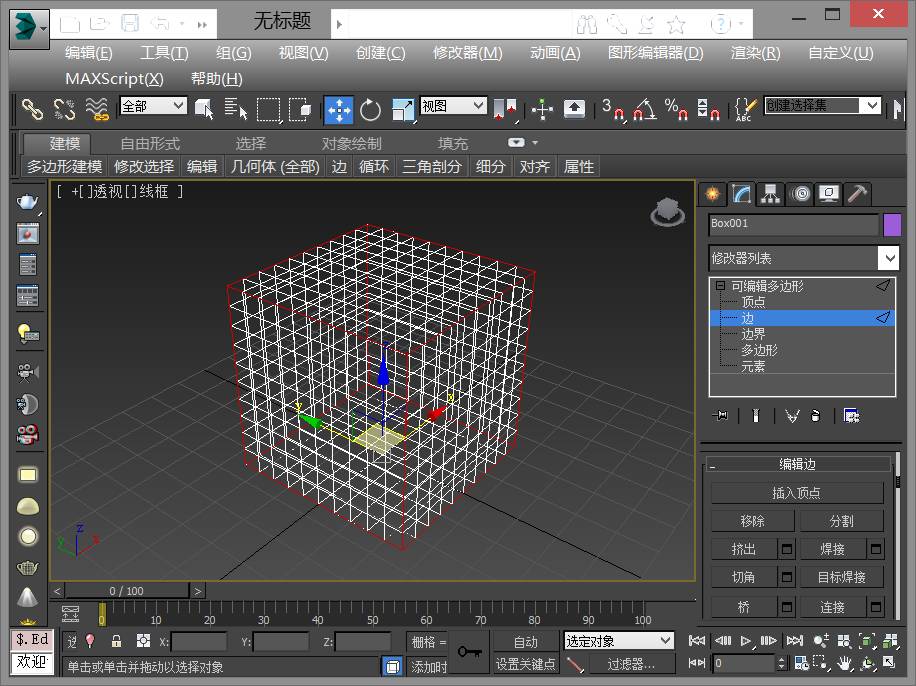The image size is (916, 686).
Task: Collapse the 可编辑多边形 stack entry
Action: [x=720, y=286]
